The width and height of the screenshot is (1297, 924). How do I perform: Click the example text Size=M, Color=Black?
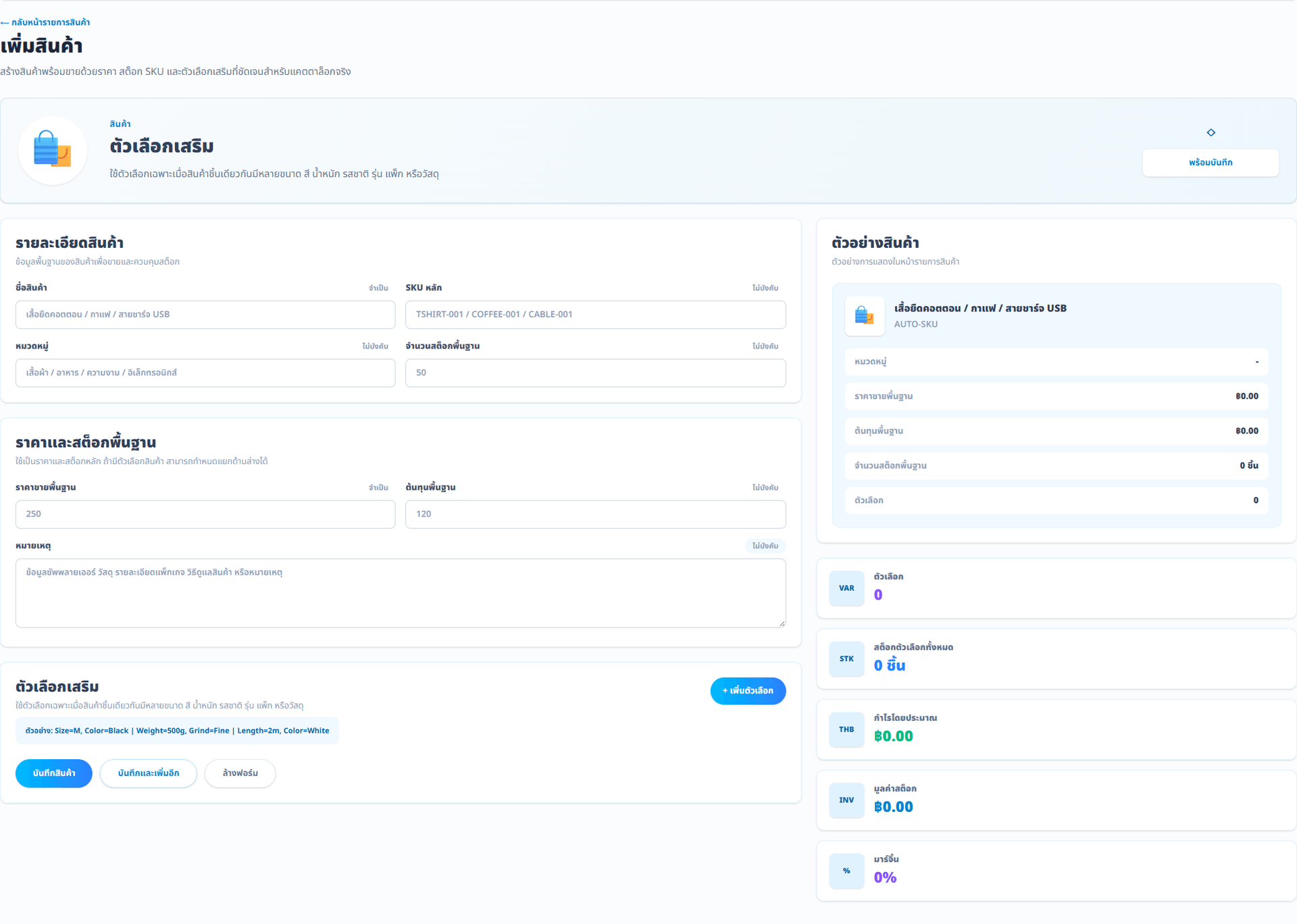[91, 731]
